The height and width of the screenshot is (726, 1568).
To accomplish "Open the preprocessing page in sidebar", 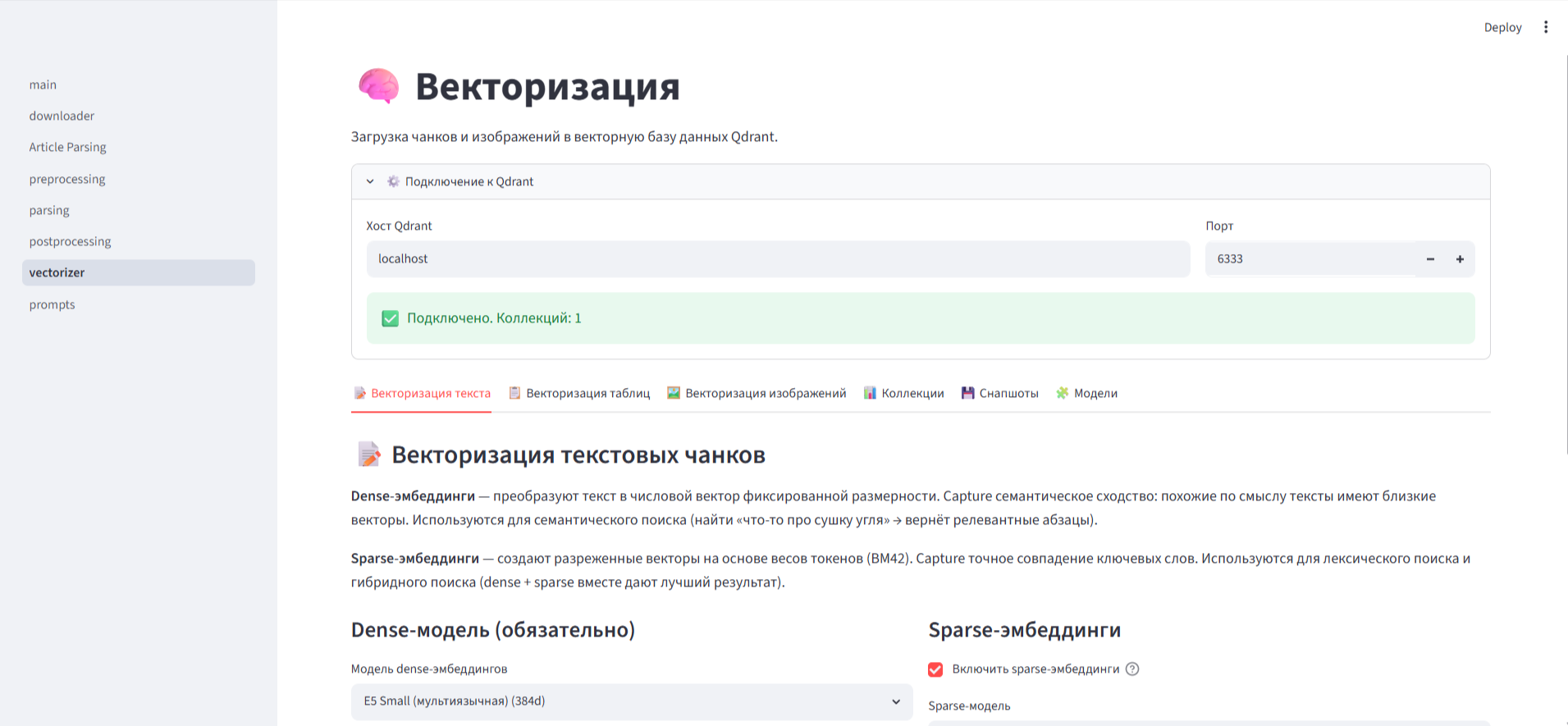I will [139, 179].
